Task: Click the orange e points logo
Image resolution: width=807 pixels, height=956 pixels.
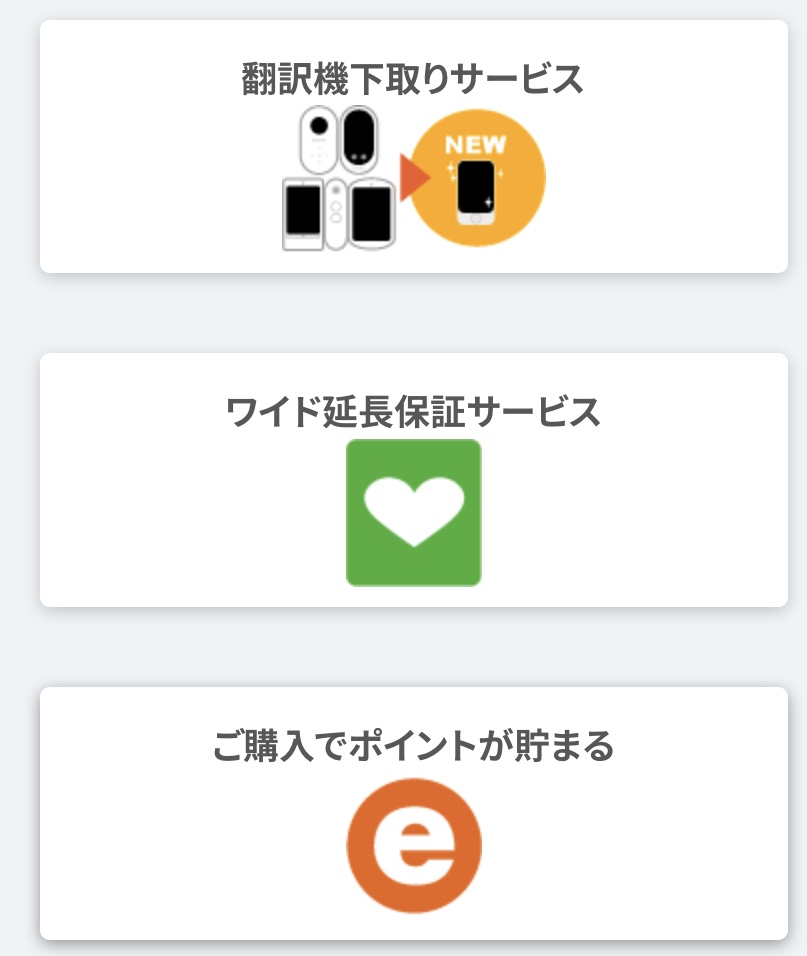Action: tap(414, 846)
